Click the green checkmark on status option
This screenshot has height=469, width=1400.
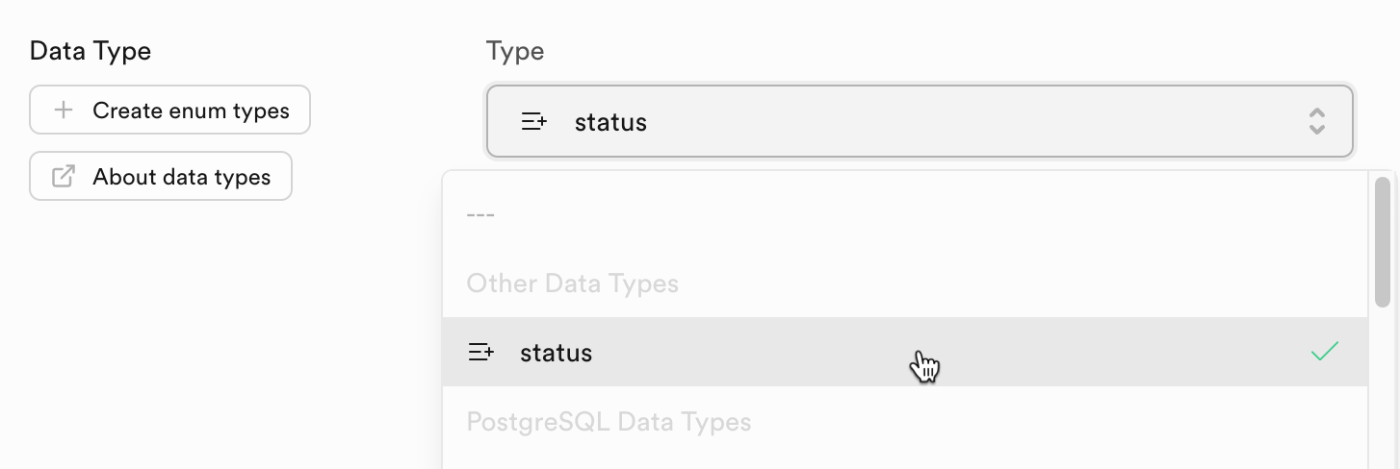pyautogui.click(x=1324, y=352)
